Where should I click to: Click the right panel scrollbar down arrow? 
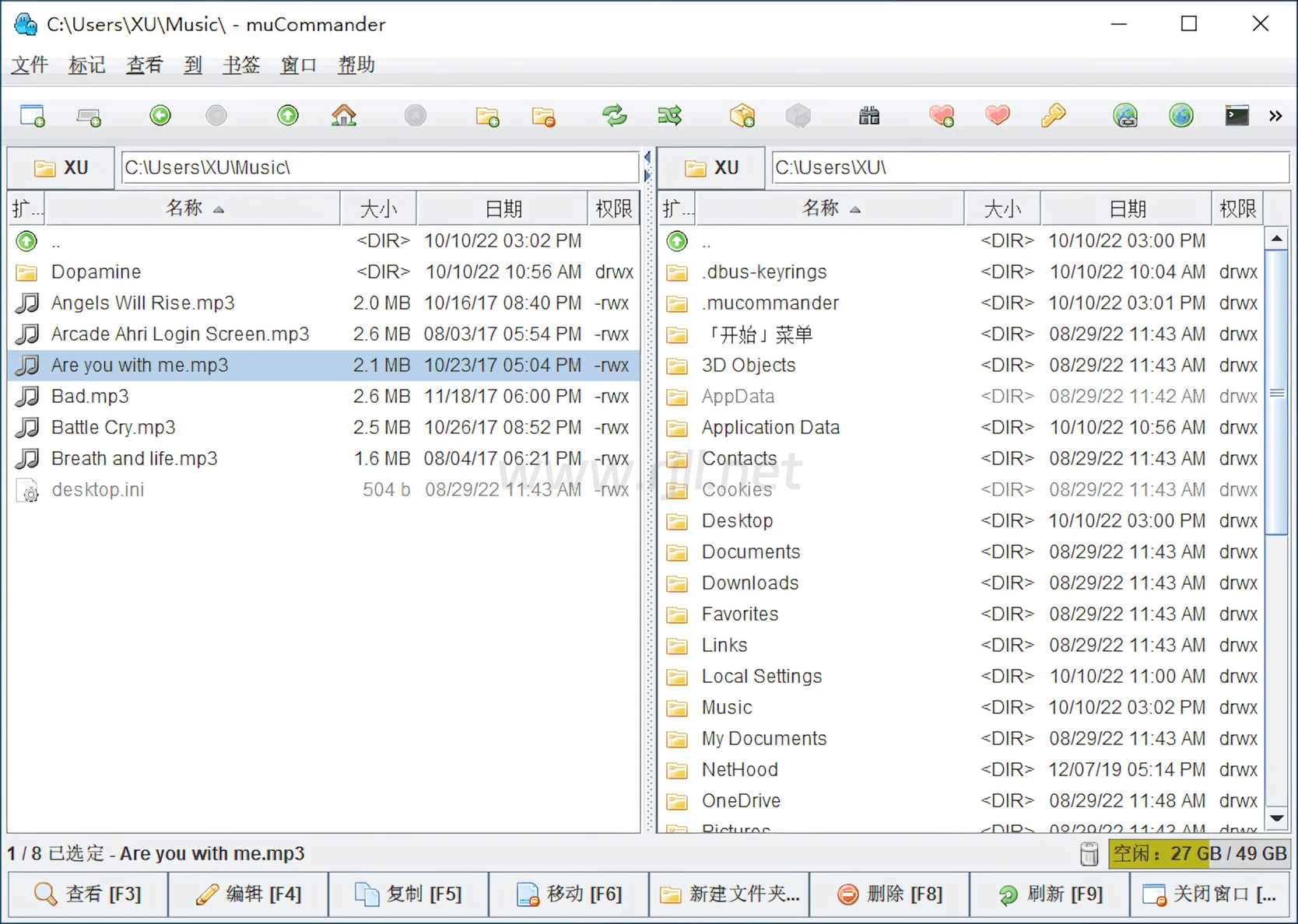[x=1276, y=818]
